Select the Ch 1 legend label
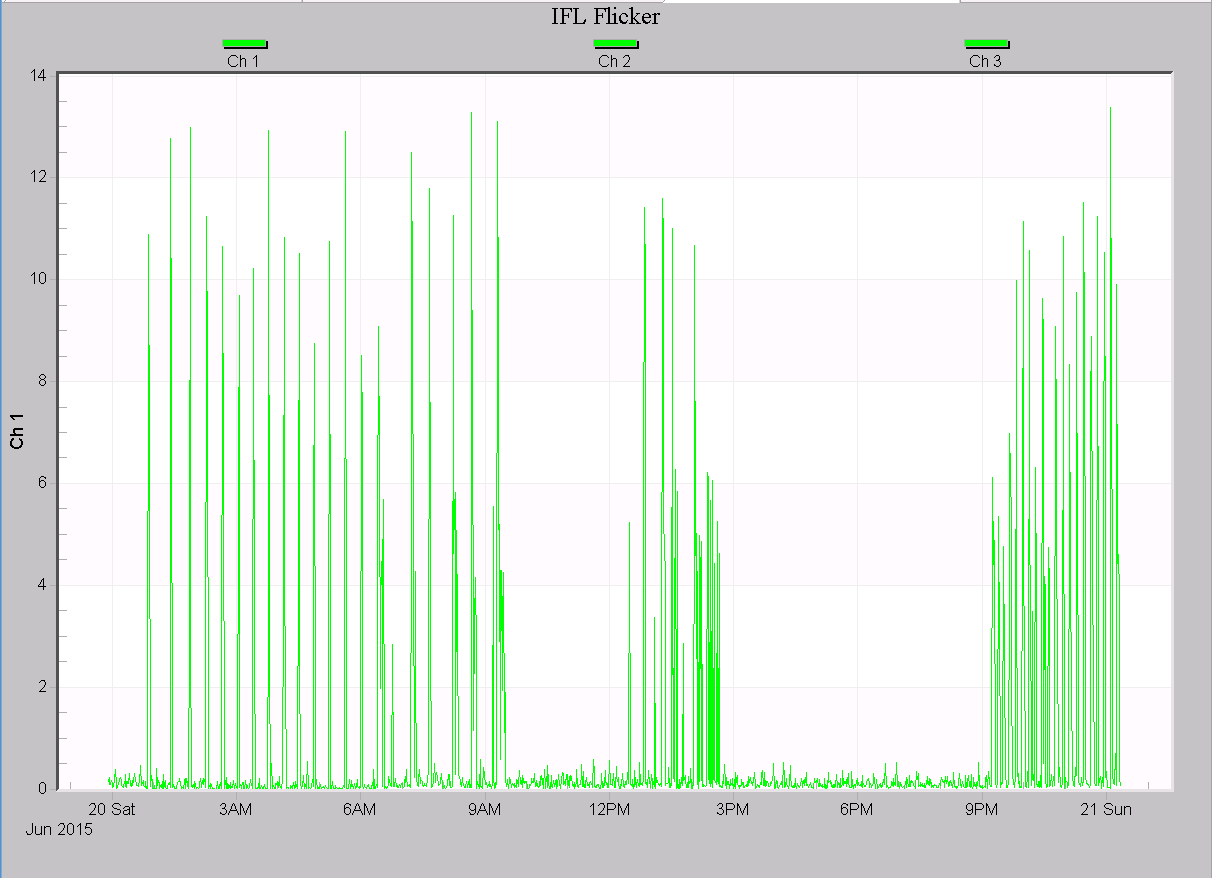This screenshot has height=878, width=1213. pyautogui.click(x=243, y=61)
